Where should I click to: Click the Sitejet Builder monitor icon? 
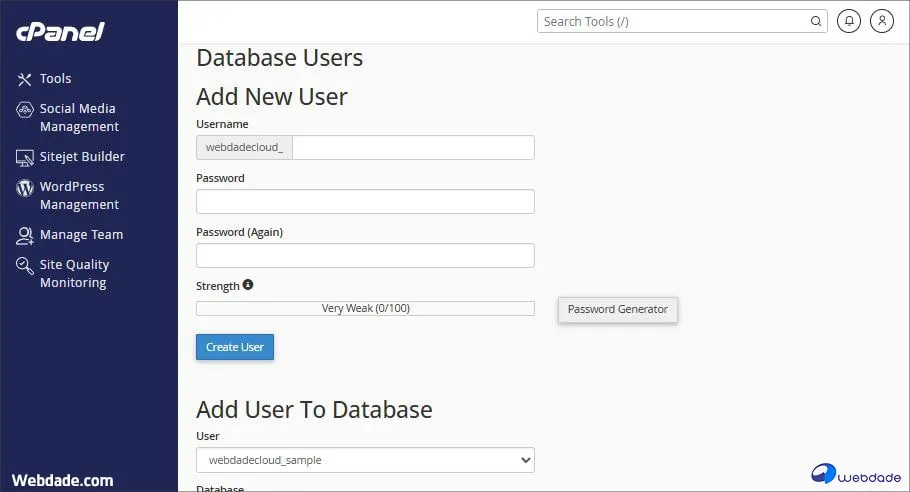(x=24, y=158)
